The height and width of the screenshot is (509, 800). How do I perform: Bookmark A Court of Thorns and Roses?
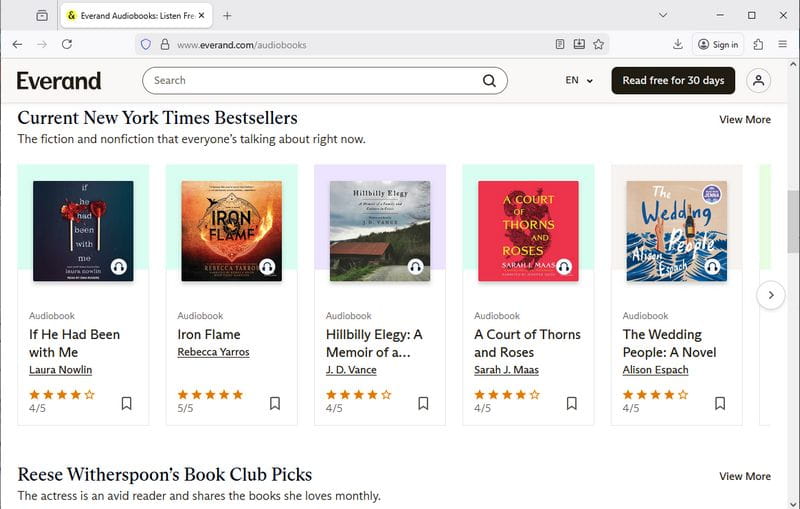coord(571,403)
